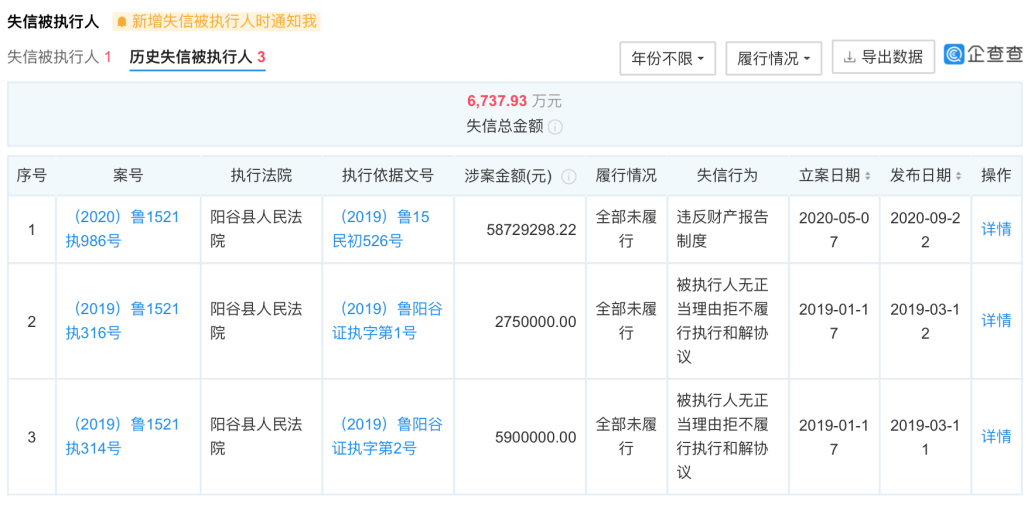Click the info icon beside 失信总金额
1031x511 pixels.
[x=555, y=127]
